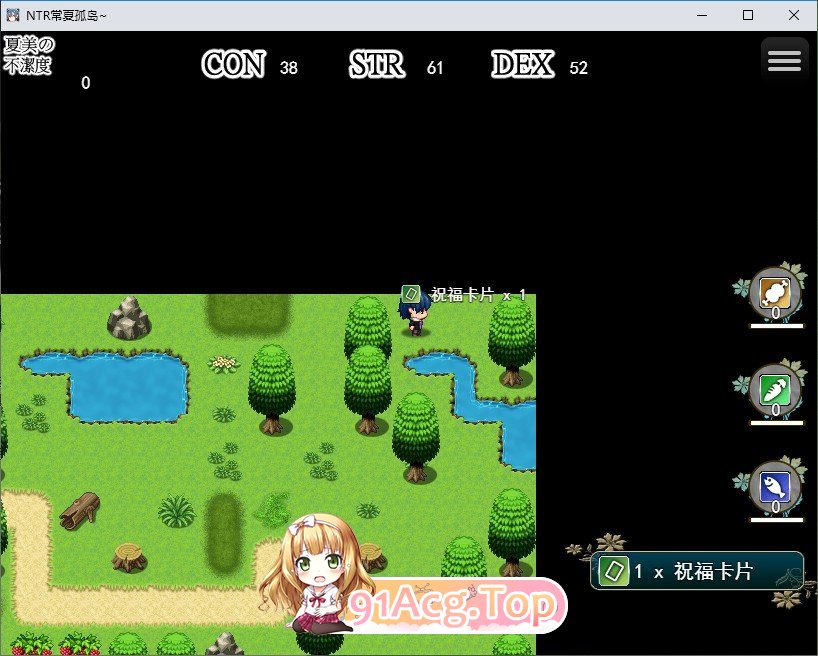The width and height of the screenshot is (818, 656).
Task: Click the 1 x 祝福卡片 notification banner
Action: (x=697, y=571)
